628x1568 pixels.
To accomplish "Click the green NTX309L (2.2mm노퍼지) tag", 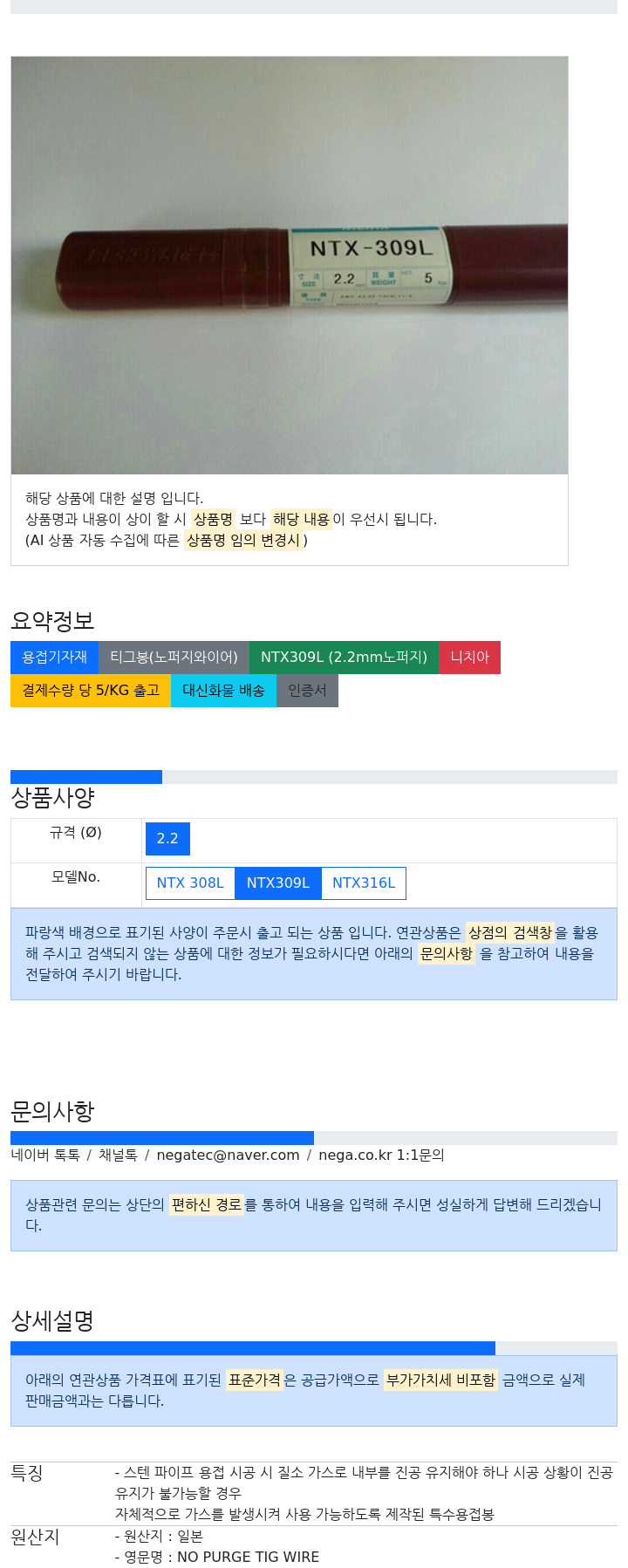I will click(x=344, y=657).
